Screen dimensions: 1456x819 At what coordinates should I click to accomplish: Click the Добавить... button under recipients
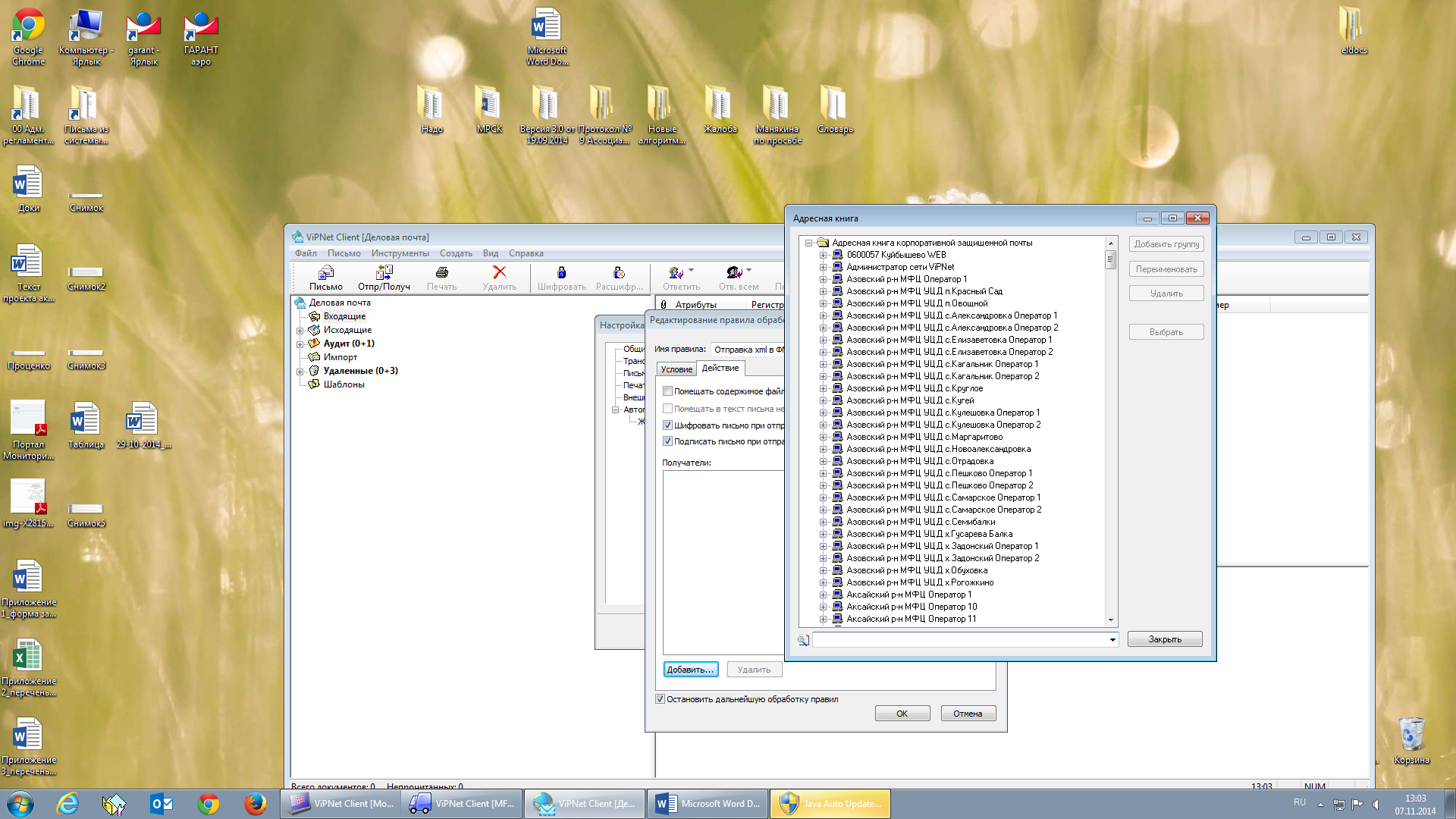(x=690, y=670)
